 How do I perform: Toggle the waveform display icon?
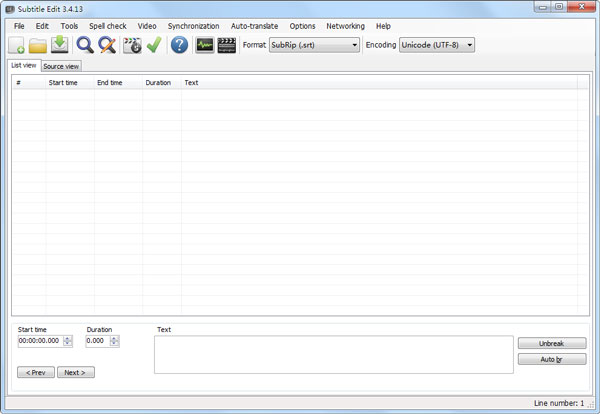pos(205,45)
